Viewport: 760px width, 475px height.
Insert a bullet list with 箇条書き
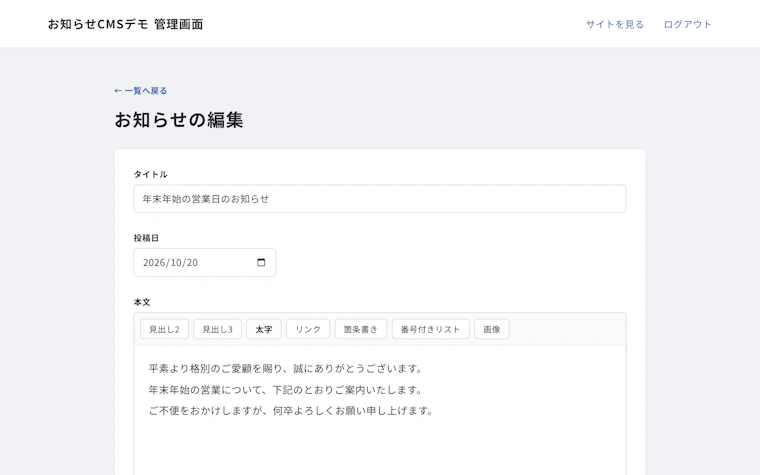361,329
